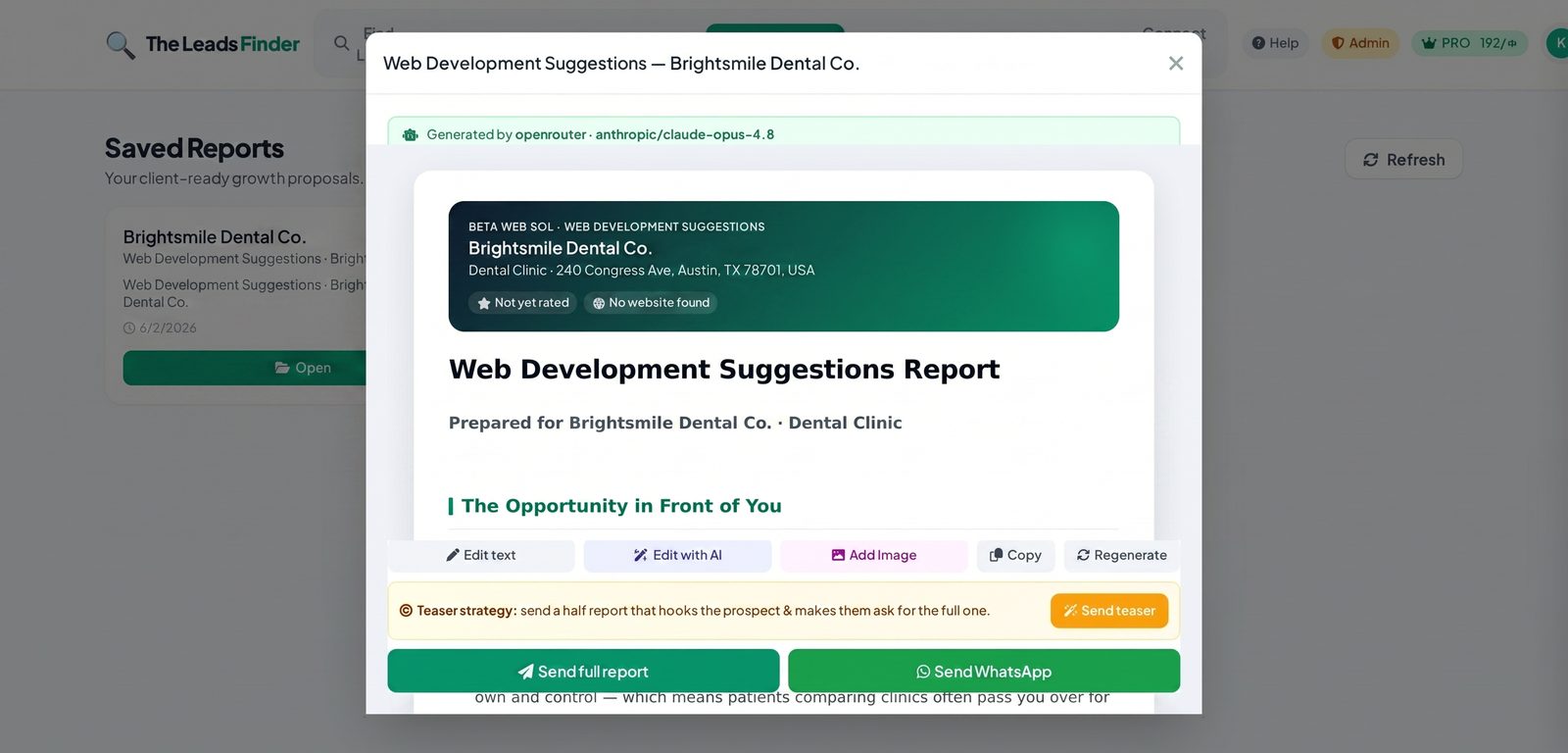The width and height of the screenshot is (1568, 753).
Task: Copy the report content
Action: (x=1016, y=556)
